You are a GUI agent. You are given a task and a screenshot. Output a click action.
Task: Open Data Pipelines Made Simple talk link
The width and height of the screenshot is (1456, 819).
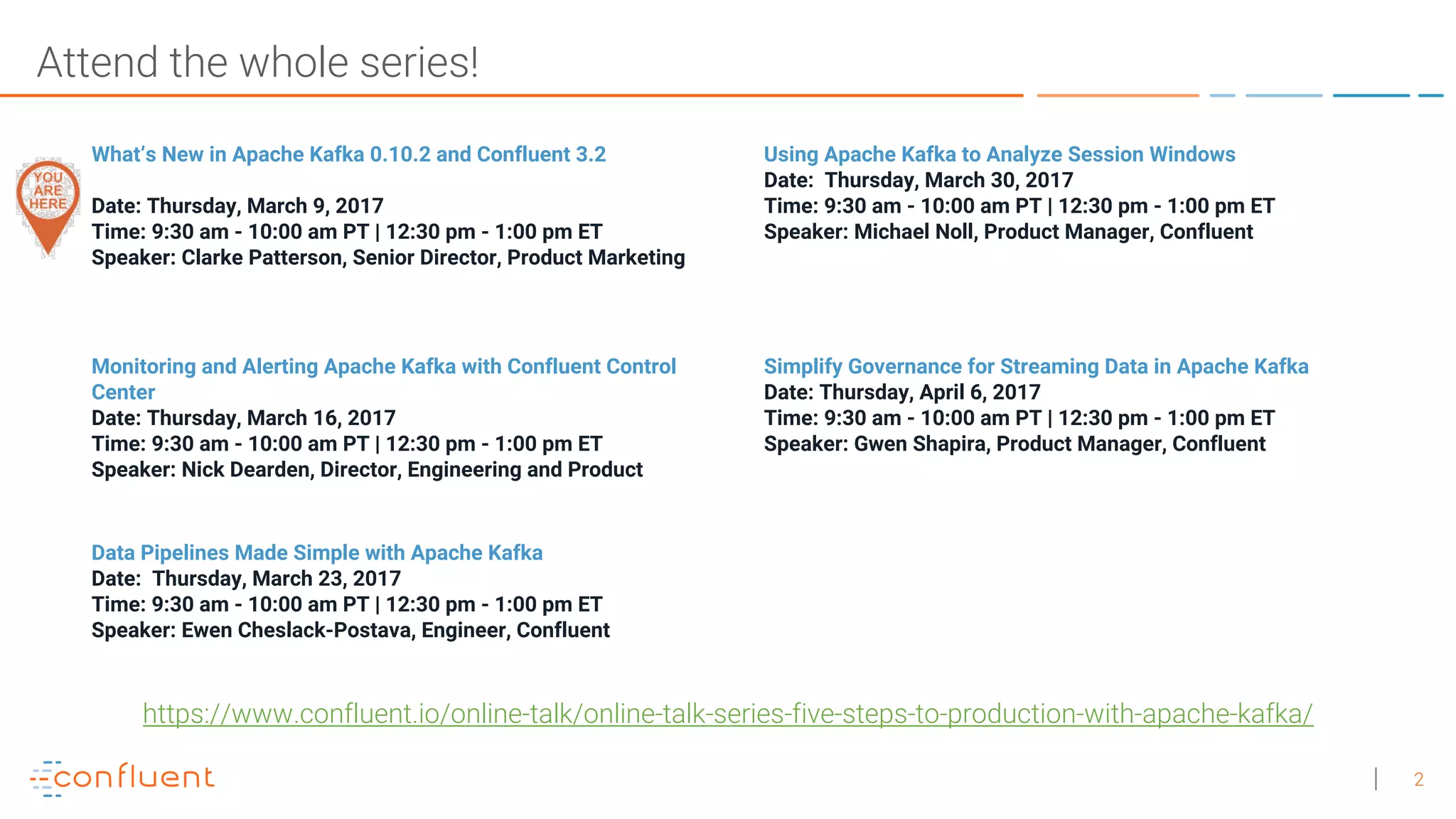[317, 553]
